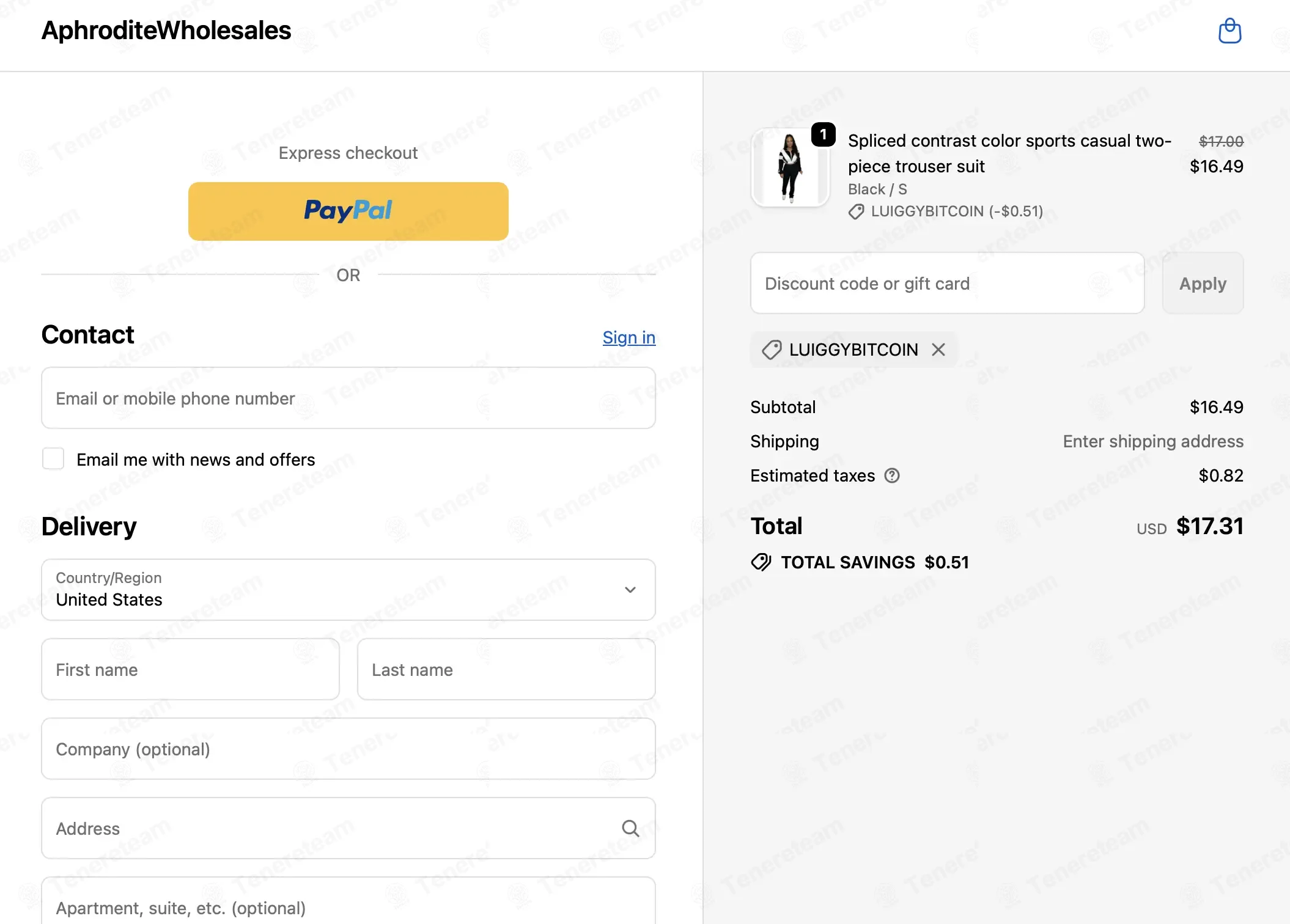Click the LUIGGYBITCOIN tag icon chip
1290x924 pixels.
(772, 350)
